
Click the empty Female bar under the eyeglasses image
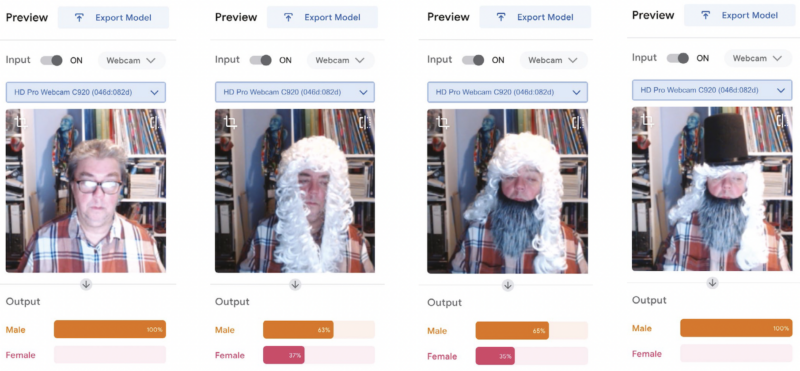tap(110, 354)
